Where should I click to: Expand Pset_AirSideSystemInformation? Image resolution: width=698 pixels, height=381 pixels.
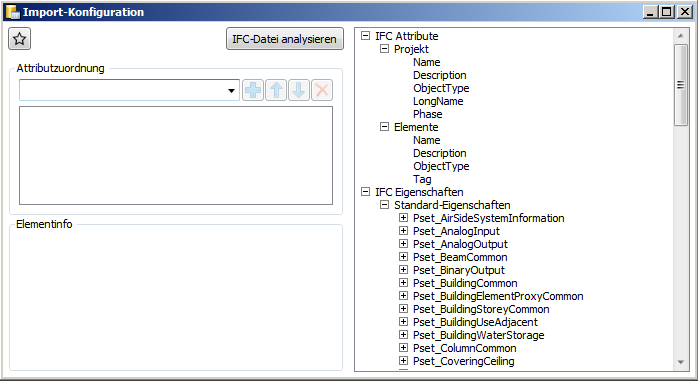pos(403,218)
